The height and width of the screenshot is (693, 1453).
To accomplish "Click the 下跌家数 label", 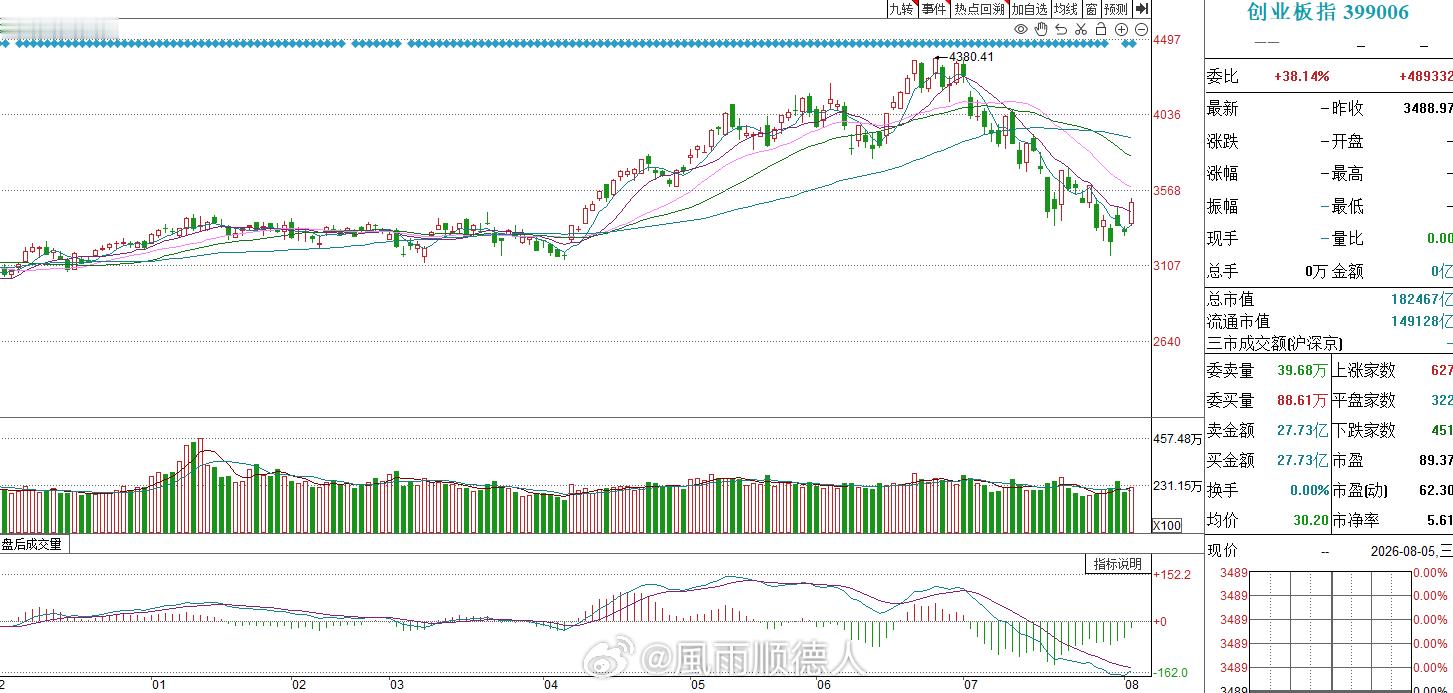I will click(x=1363, y=430).
